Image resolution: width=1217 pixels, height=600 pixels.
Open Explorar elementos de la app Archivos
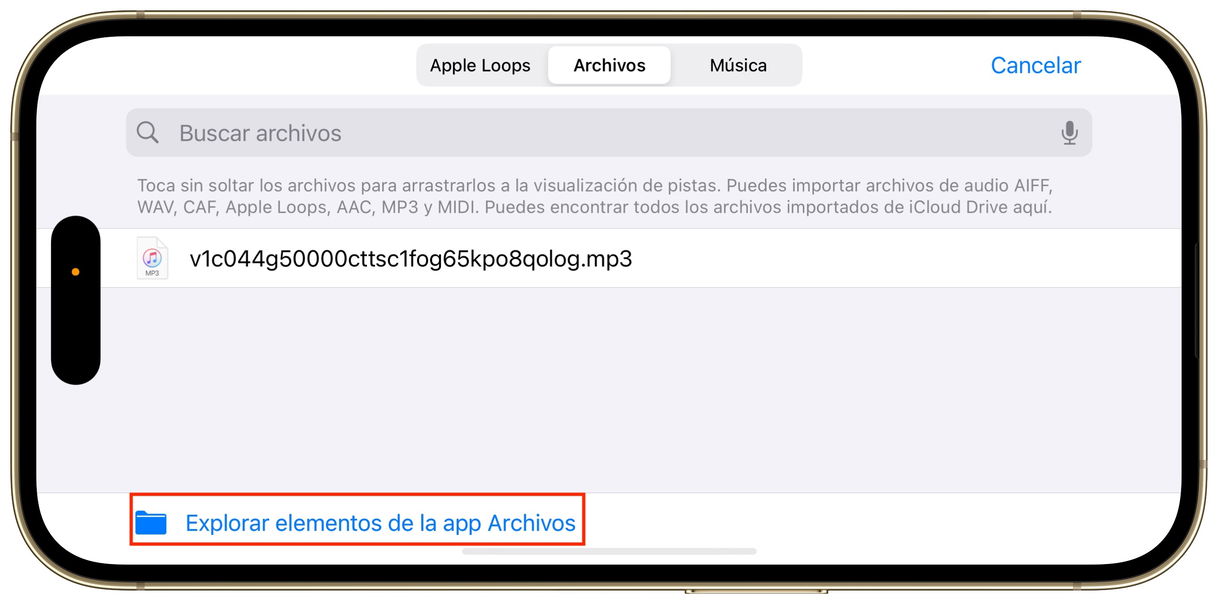pos(381,523)
